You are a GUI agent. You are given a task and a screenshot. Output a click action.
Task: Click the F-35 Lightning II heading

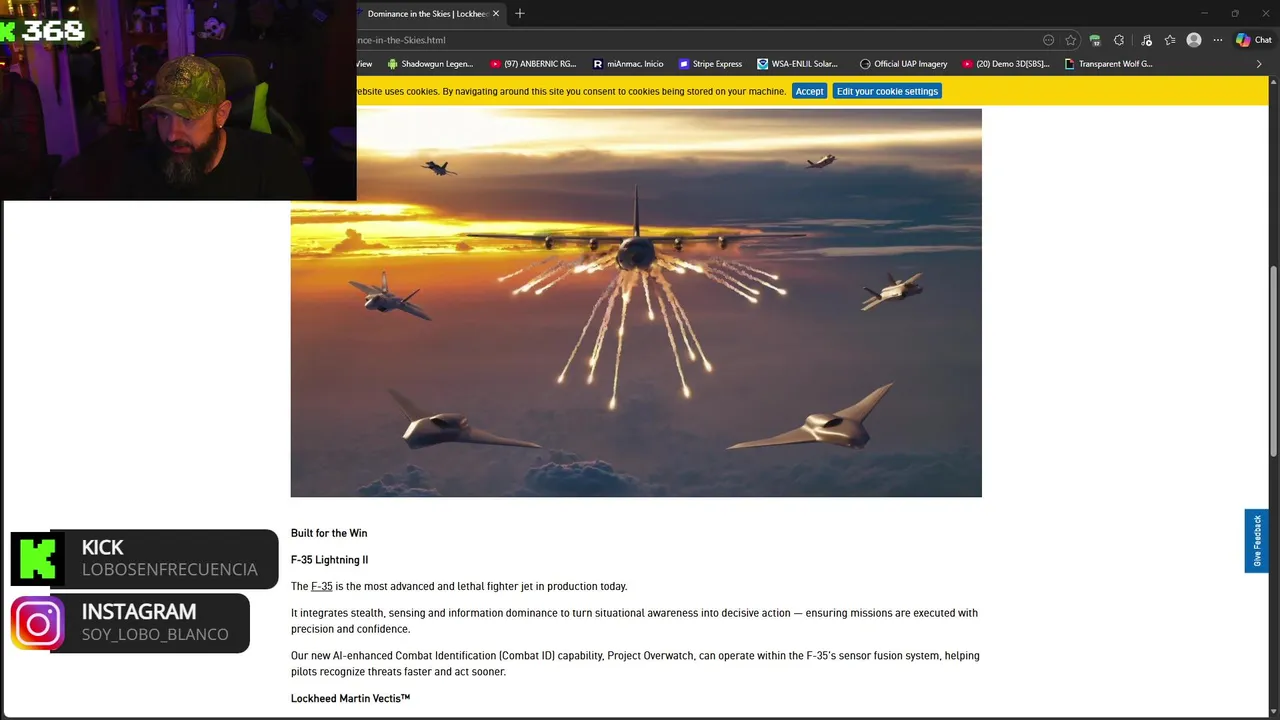(x=329, y=560)
